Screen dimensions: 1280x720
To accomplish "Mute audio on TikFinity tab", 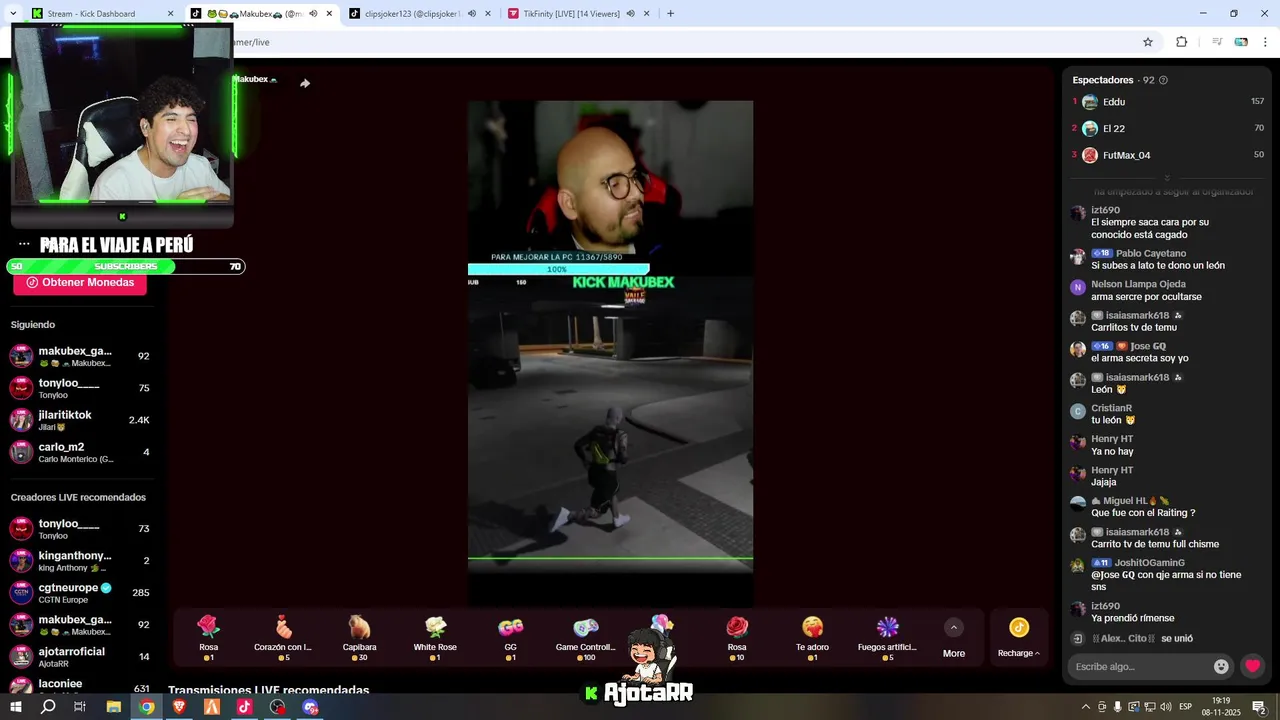I will [630, 14].
